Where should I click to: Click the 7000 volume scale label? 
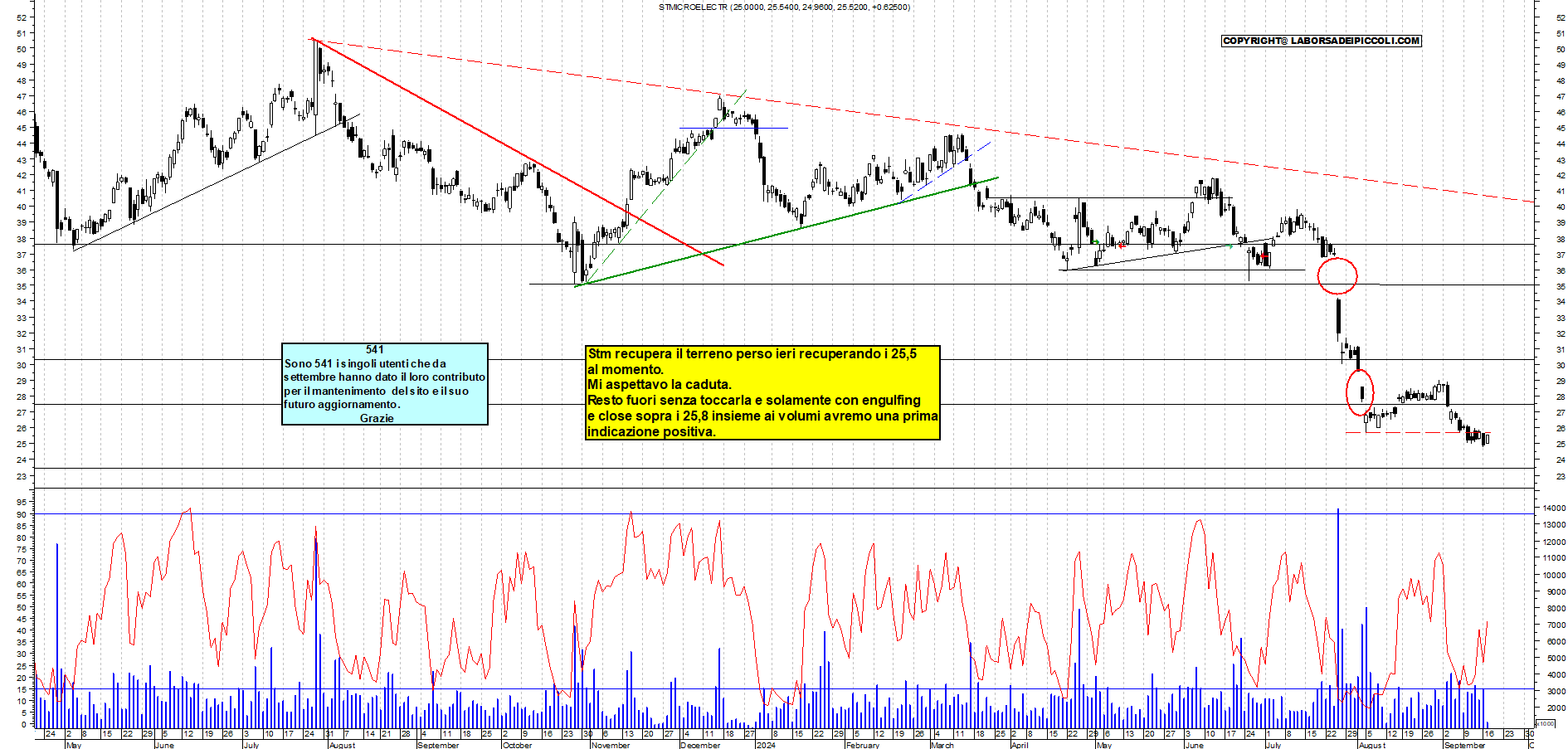pyautogui.click(x=1556, y=625)
